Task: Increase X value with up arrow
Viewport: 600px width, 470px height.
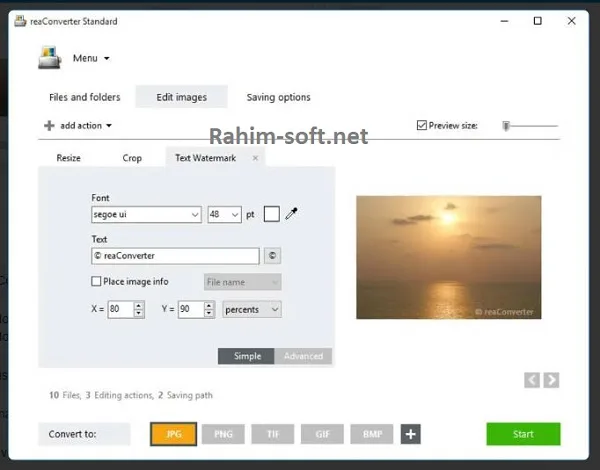Action: [x=139, y=305]
